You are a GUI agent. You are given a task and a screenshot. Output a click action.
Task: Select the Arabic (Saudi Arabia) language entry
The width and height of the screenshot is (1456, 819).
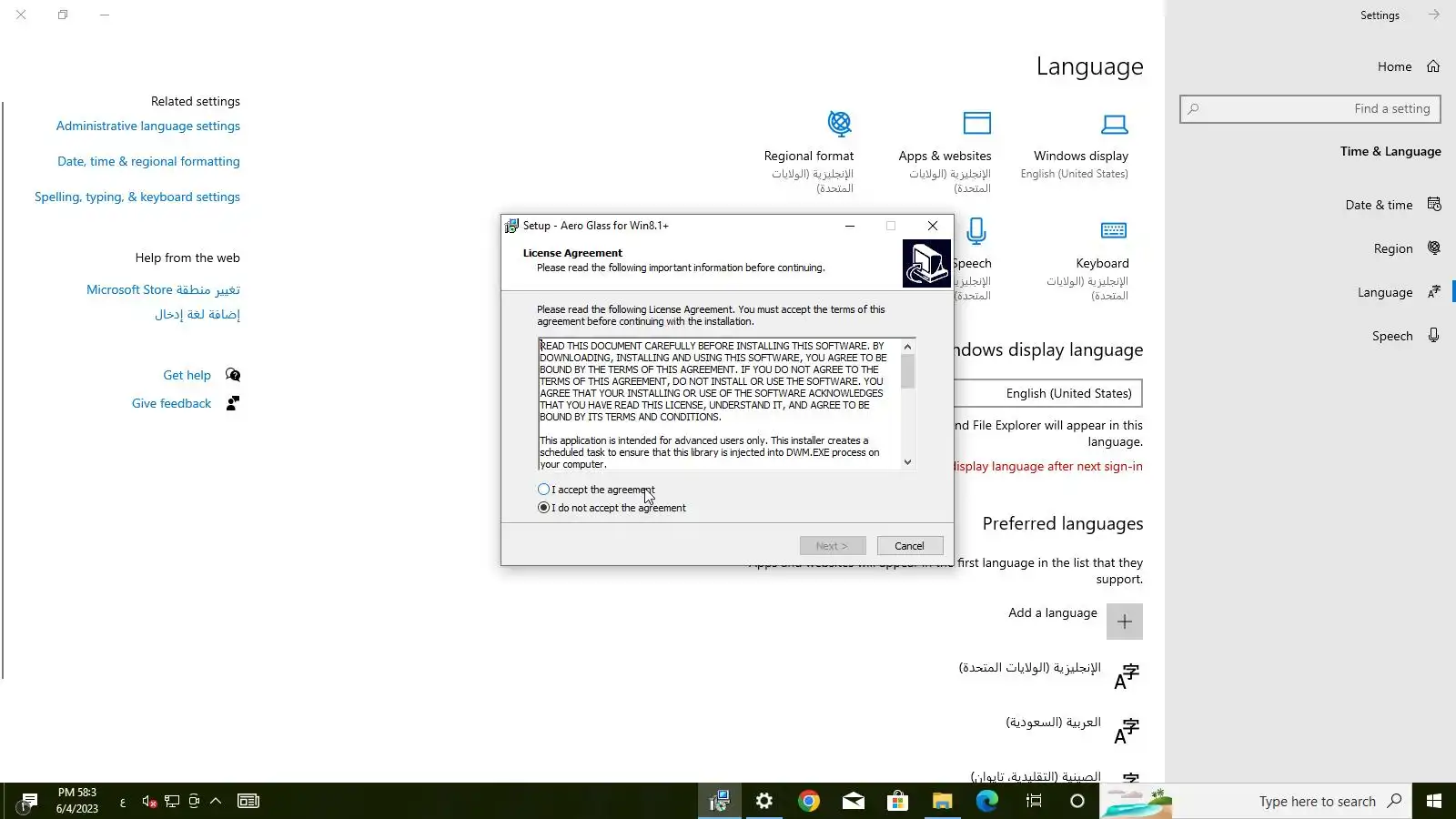1072,729
